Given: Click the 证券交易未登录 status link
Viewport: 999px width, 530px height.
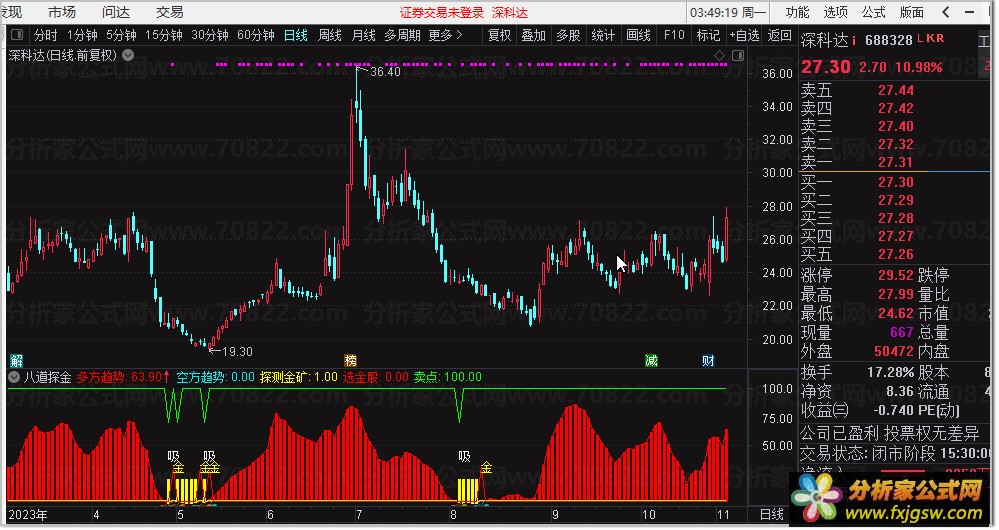Looking at the screenshot, I should pos(442,13).
